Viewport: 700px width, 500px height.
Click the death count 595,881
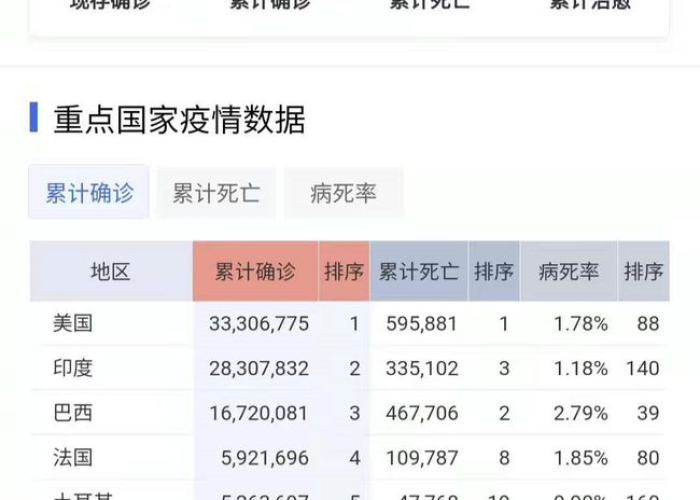[422, 324]
